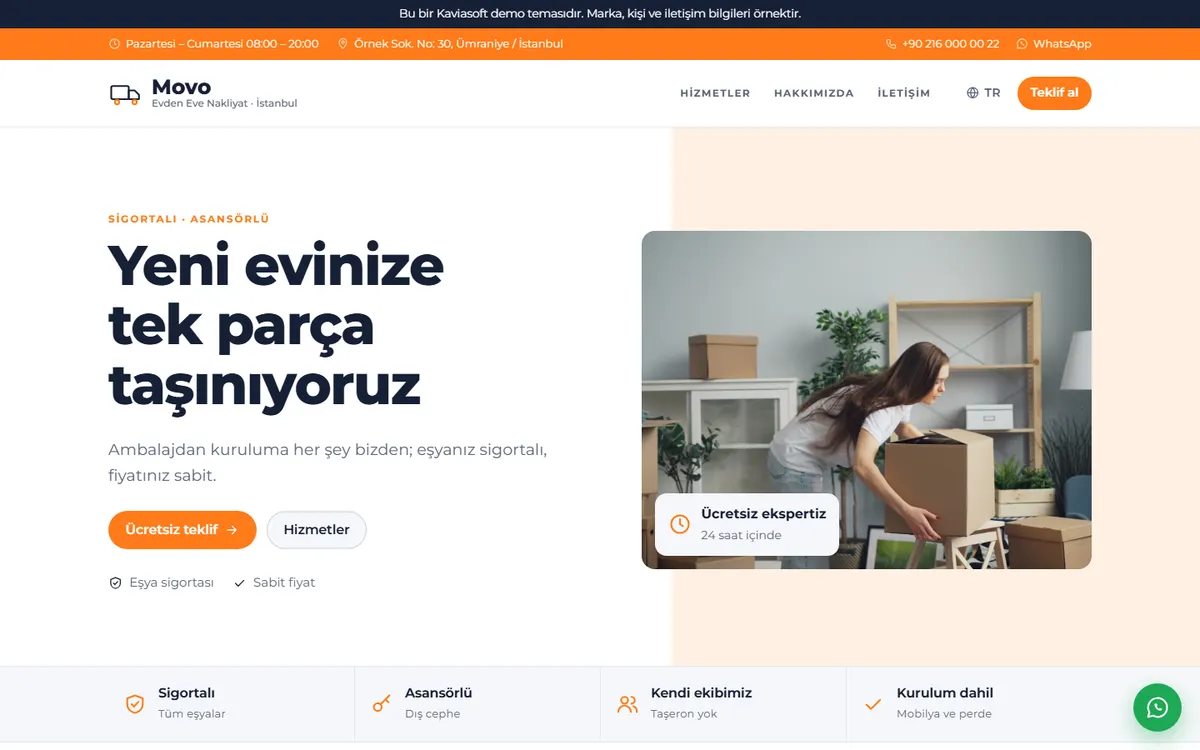Click the Teklif al button
Viewport: 1200px width, 750px height.
(1054, 93)
